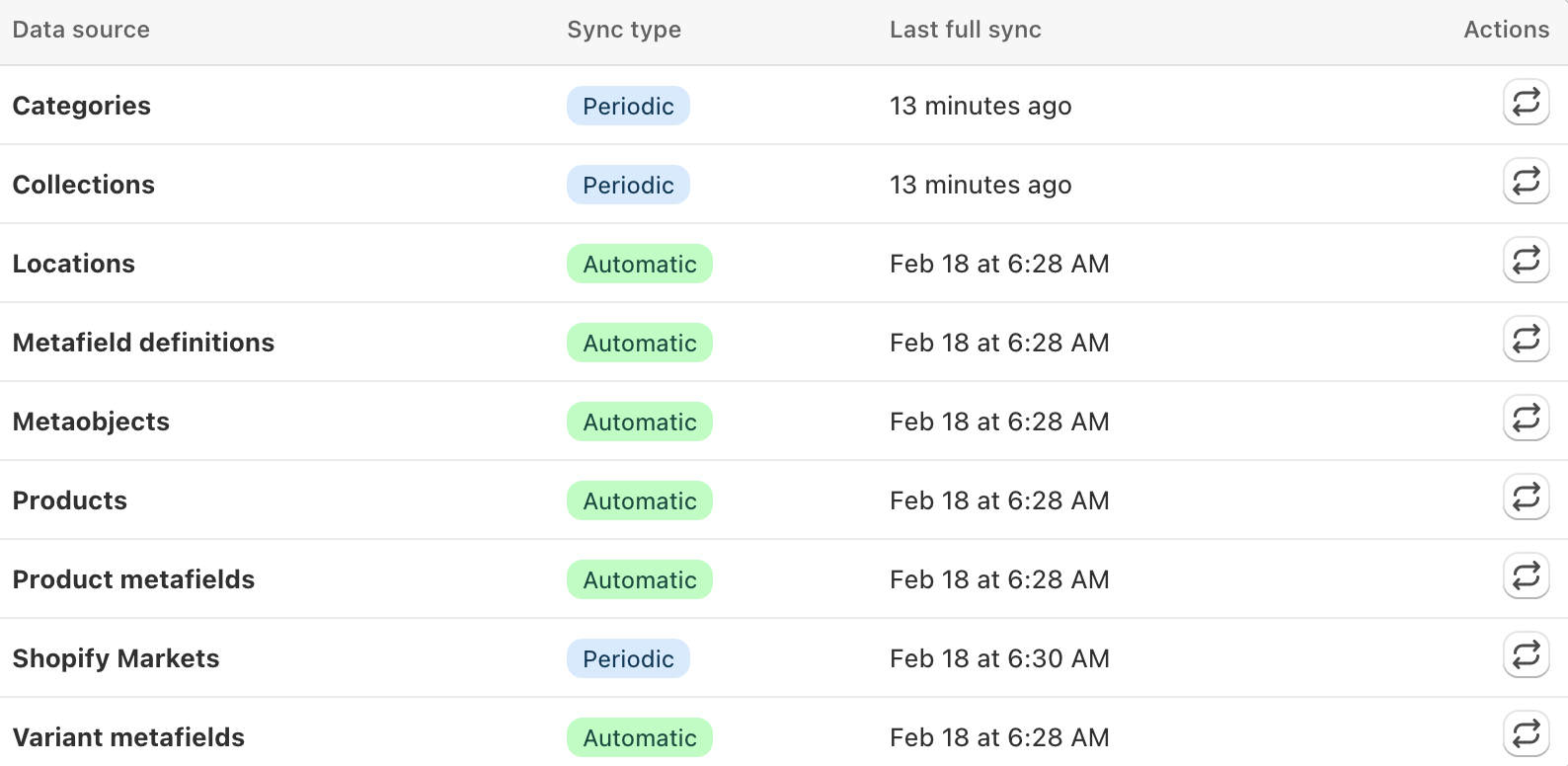The width and height of the screenshot is (1568, 766).
Task: Click the Actions column header
Action: 1506,30
